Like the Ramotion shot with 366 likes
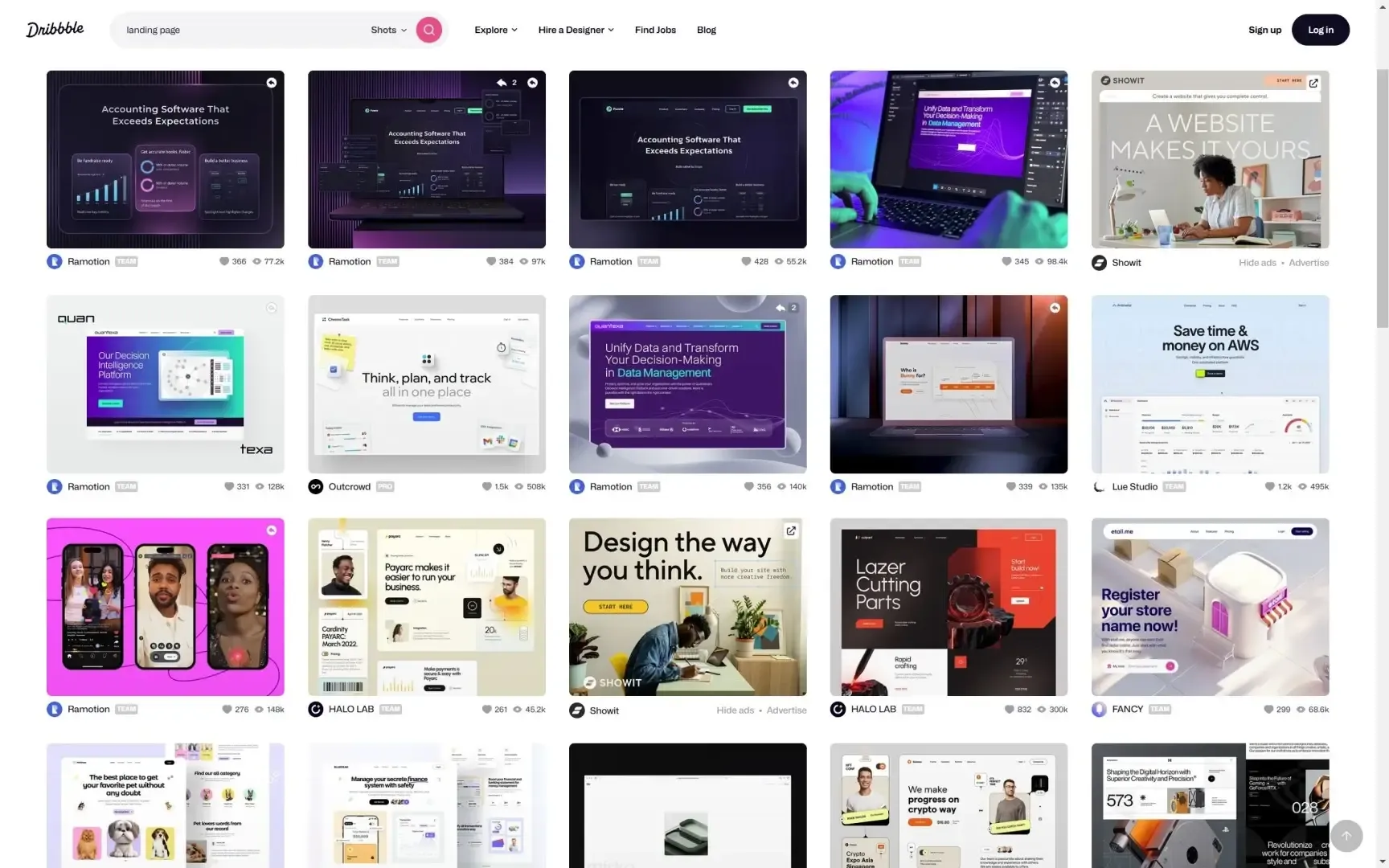 pyautogui.click(x=224, y=261)
